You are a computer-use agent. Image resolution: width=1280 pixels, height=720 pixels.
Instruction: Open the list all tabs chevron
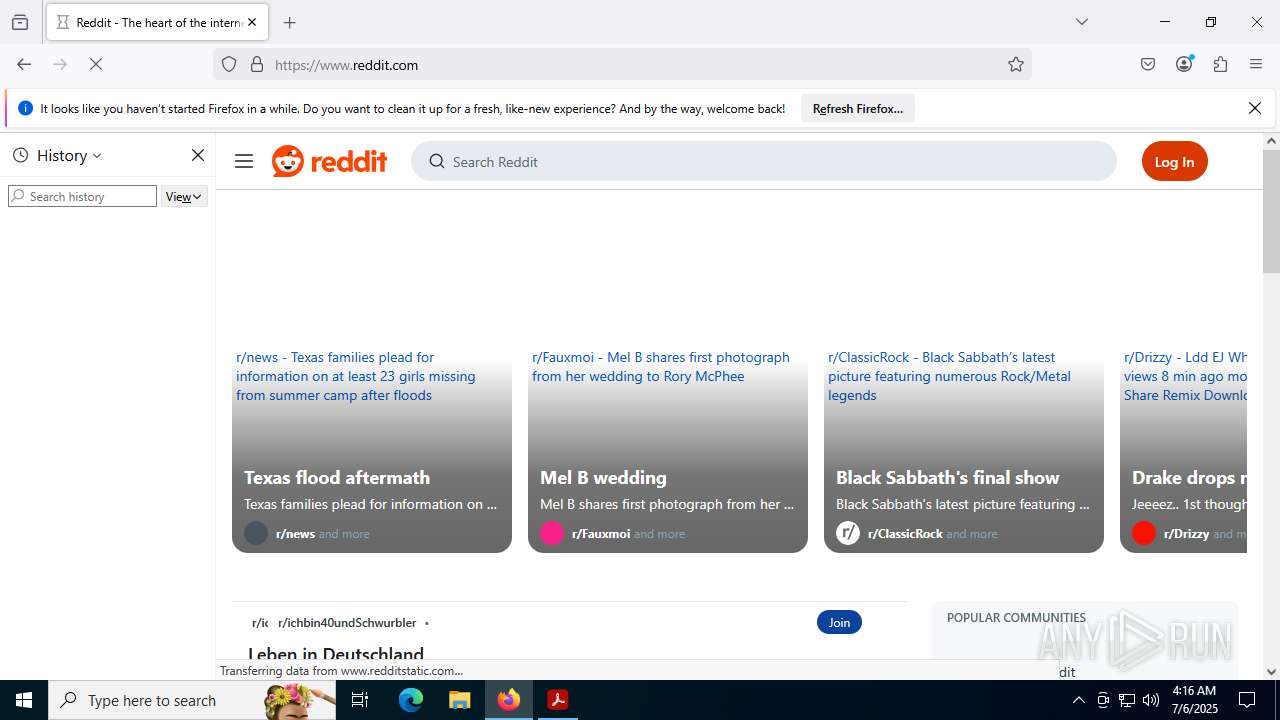(x=1081, y=22)
